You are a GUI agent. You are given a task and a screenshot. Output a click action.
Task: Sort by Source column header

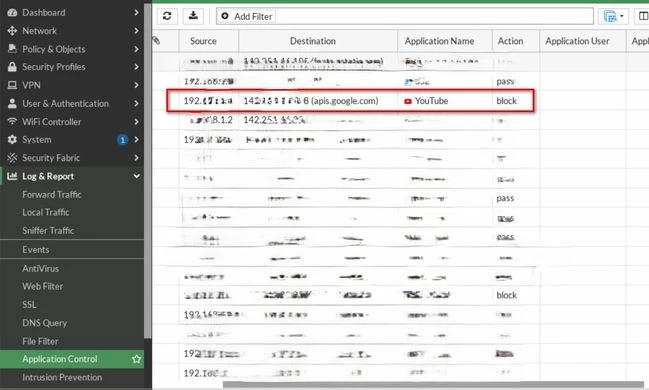[203, 41]
